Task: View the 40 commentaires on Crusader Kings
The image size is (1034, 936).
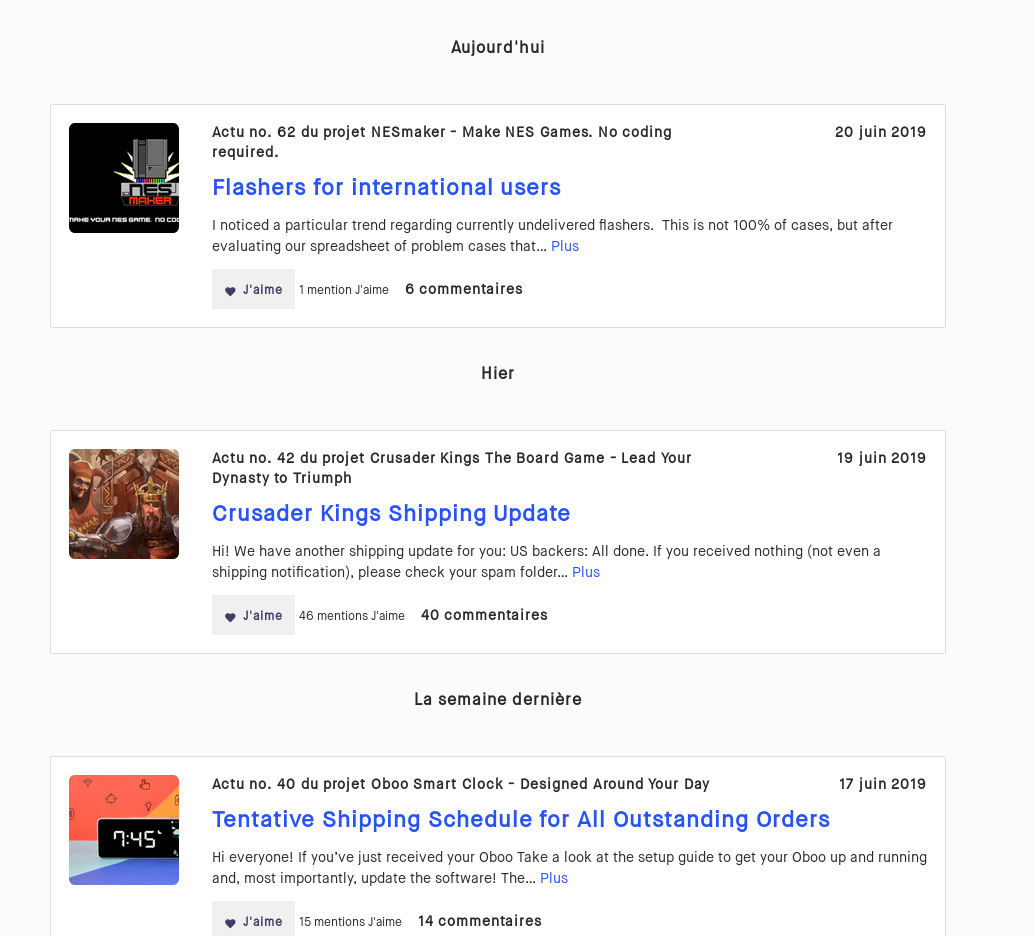Action: tap(484, 615)
